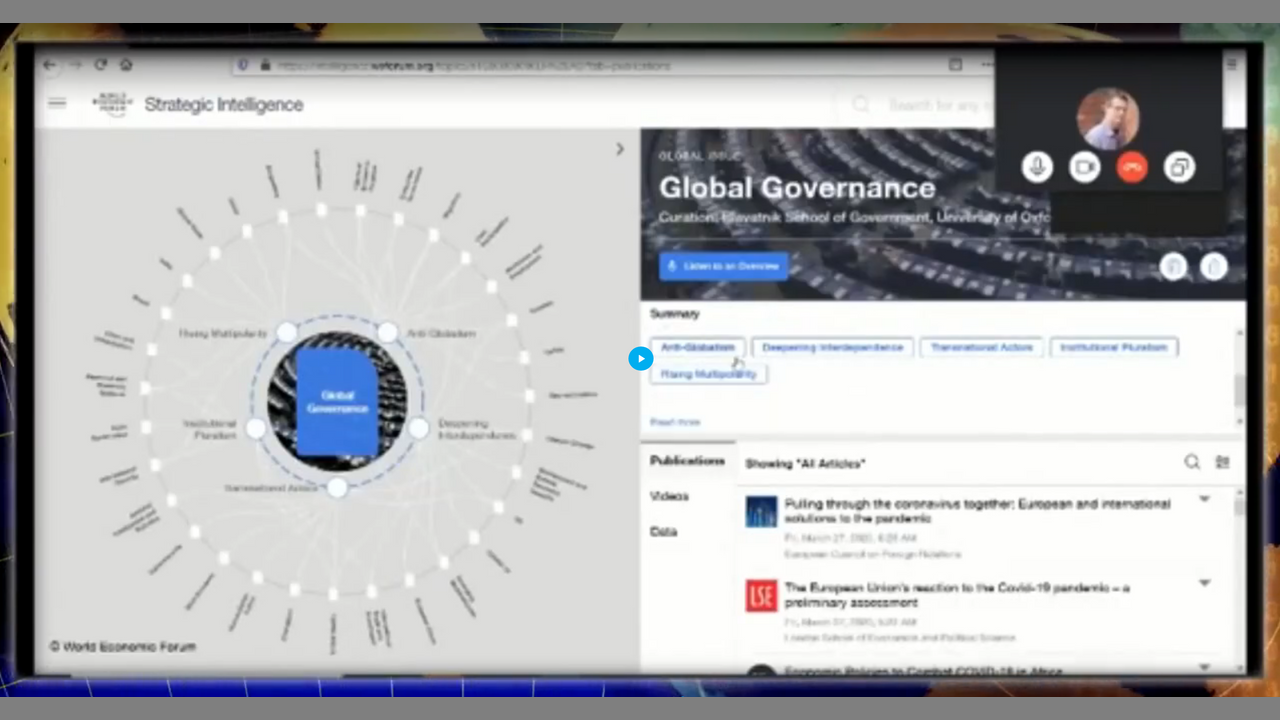Viewport: 1280px width, 720px height.
Task: Open the article filter settings icon
Action: click(1222, 462)
